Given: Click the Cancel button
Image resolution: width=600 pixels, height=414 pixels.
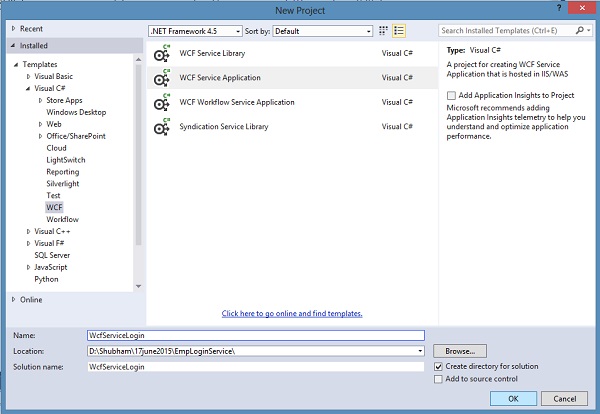Looking at the screenshot, I should (x=564, y=398).
